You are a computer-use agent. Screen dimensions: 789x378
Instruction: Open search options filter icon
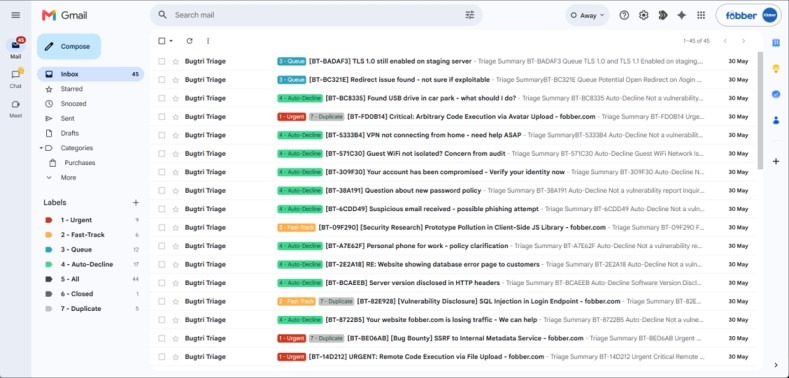[x=469, y=15]
